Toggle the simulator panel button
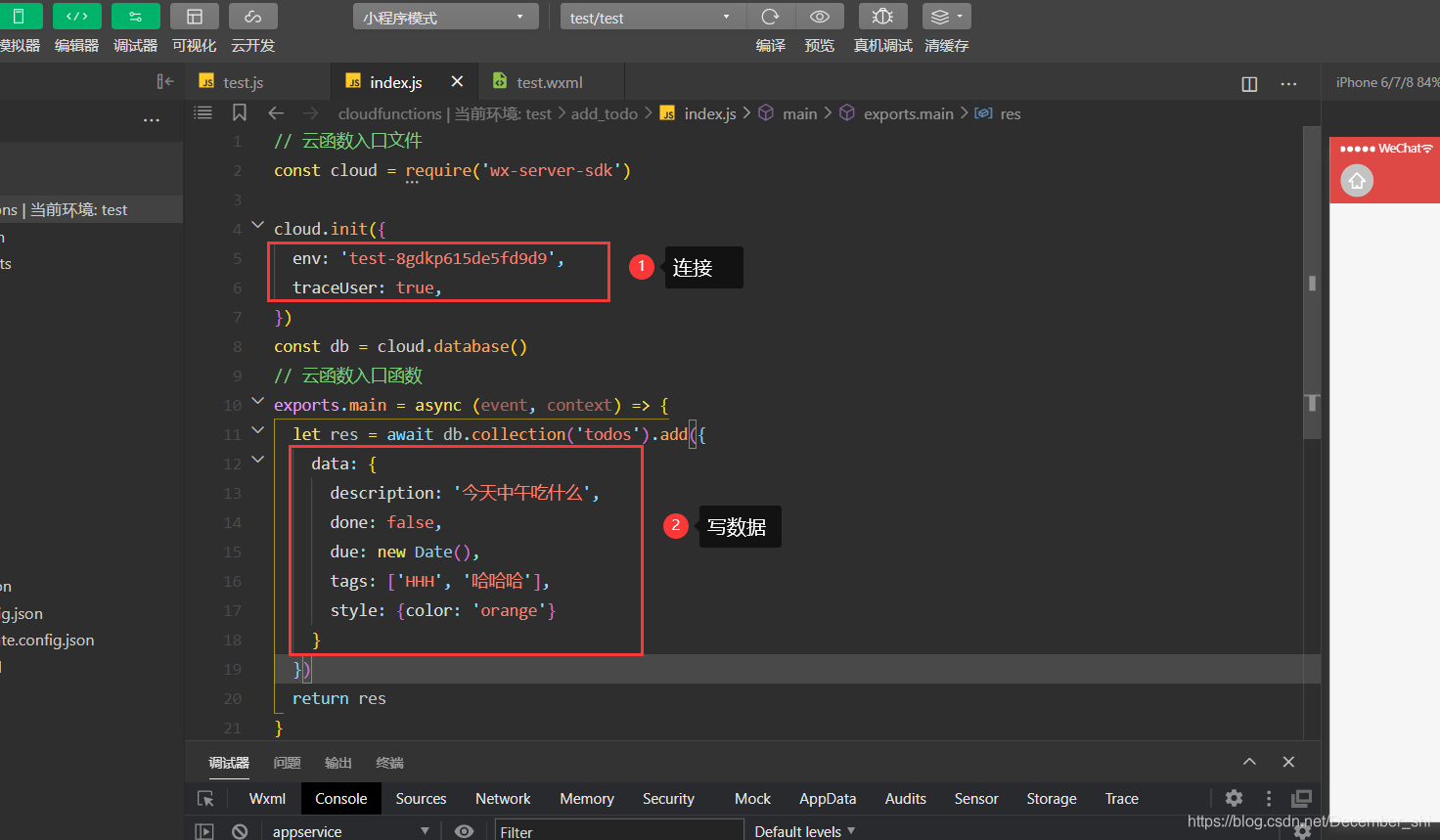 tap(19, 17)
